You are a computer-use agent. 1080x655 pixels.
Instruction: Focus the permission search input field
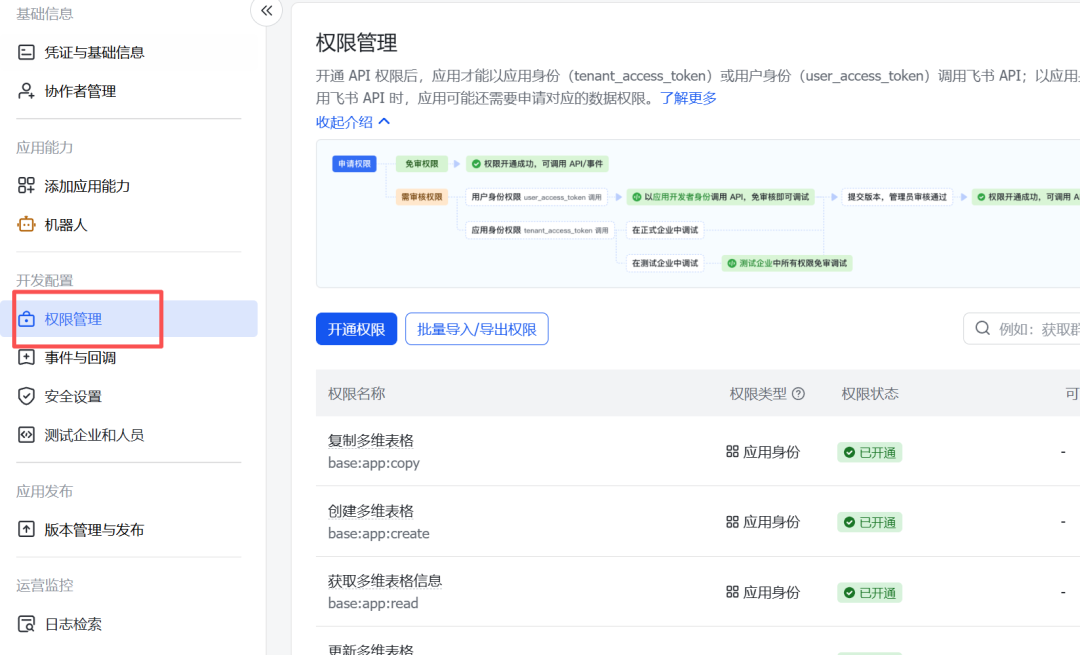tap(1035, 329)
